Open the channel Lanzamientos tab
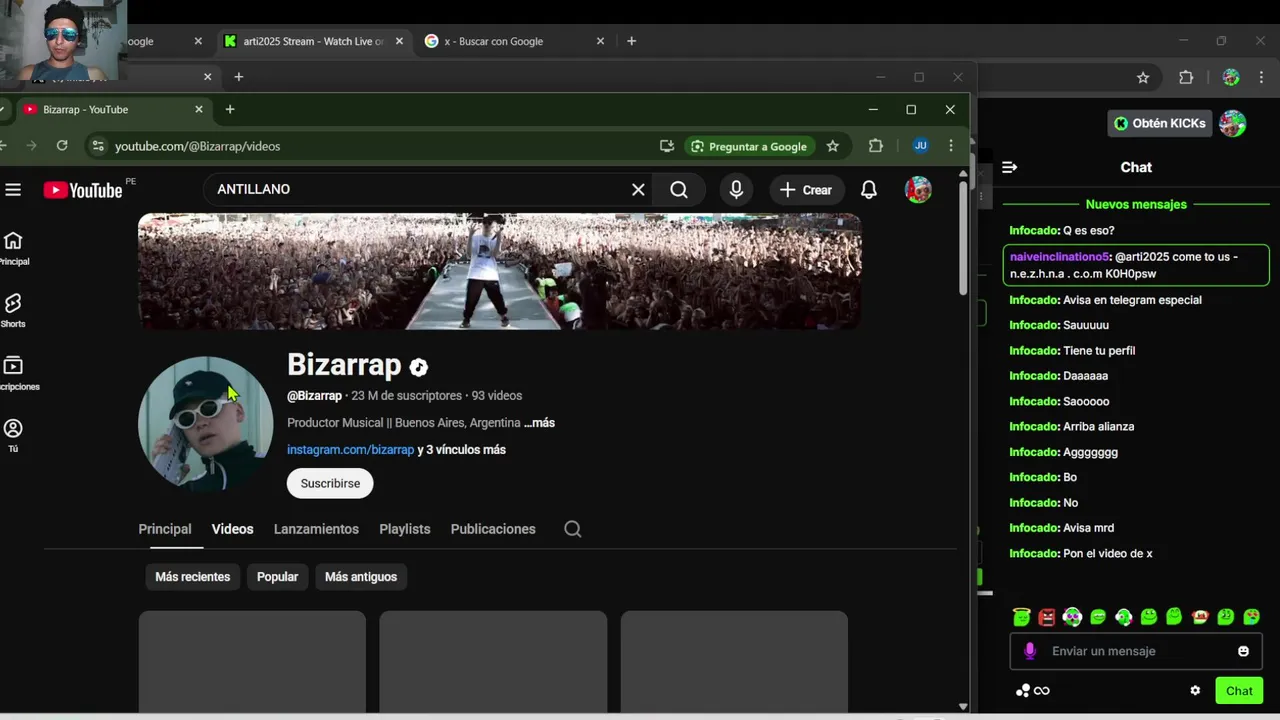The width and height of the screenshot is (1280, 720). pos(316,529)
